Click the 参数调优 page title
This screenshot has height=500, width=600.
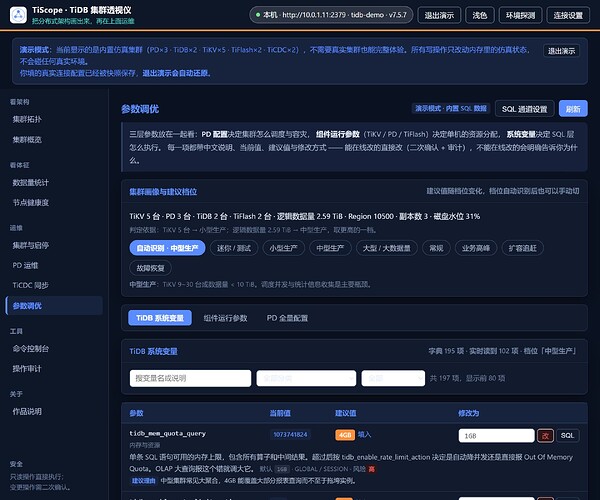click(x=140, y=109)
